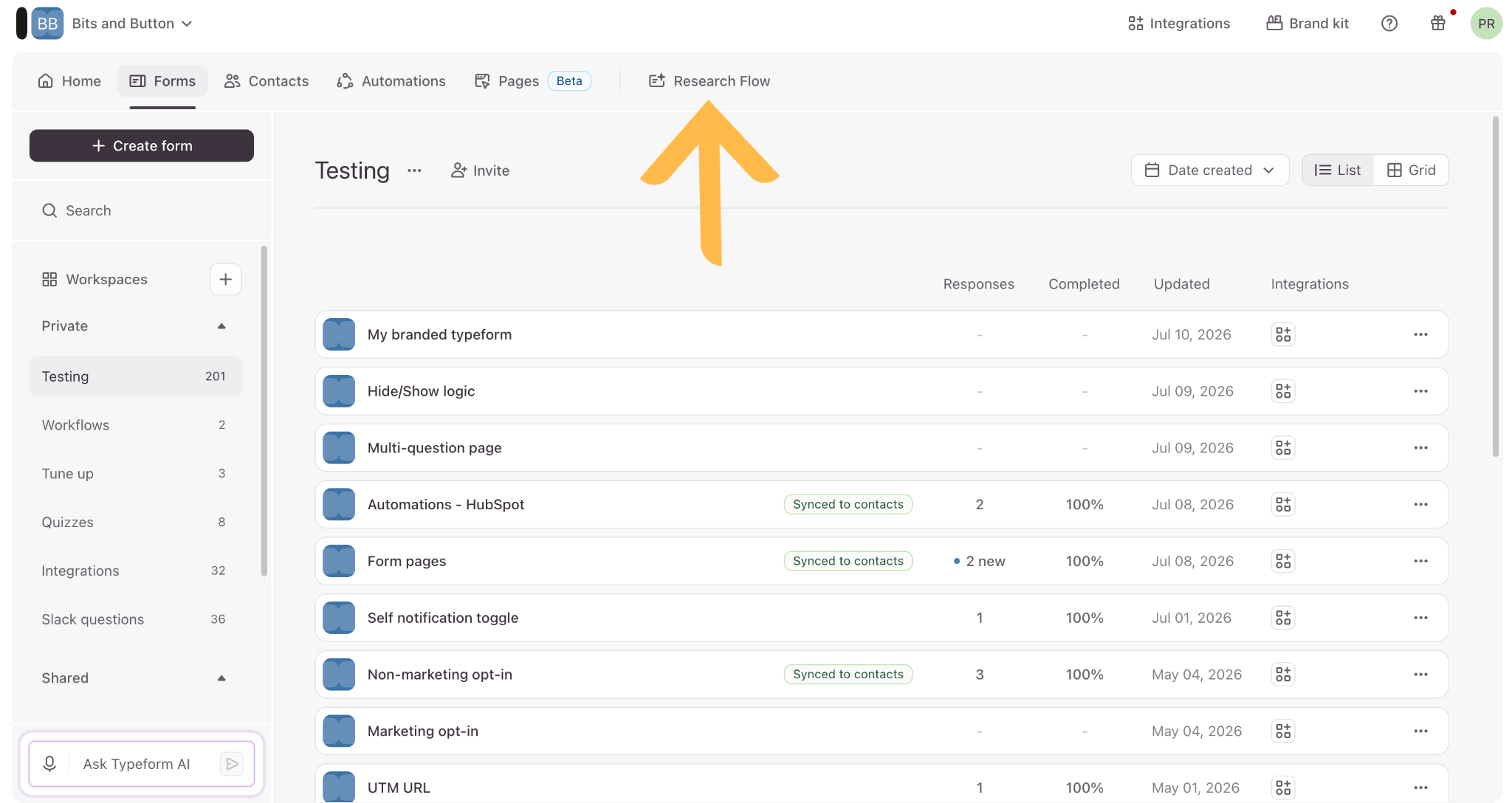
Task: Click the Responses column header
Action: tap(979, 284)
